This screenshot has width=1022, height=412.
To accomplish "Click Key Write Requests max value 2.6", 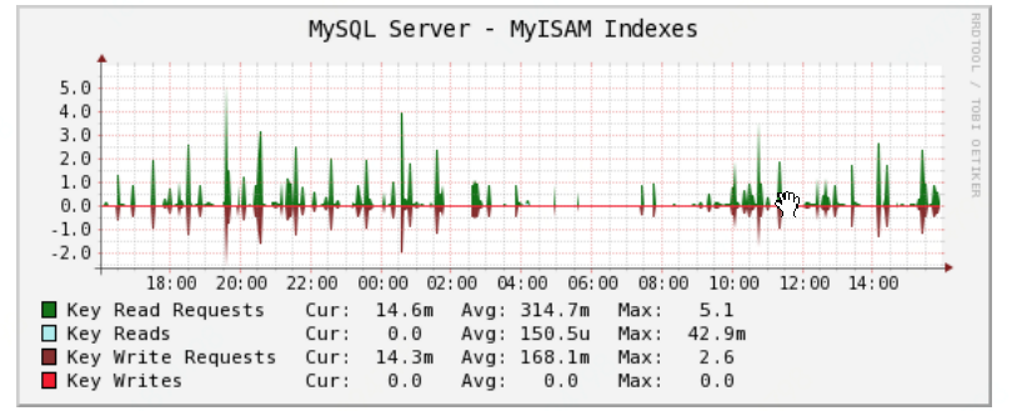I will click(717, 357).
